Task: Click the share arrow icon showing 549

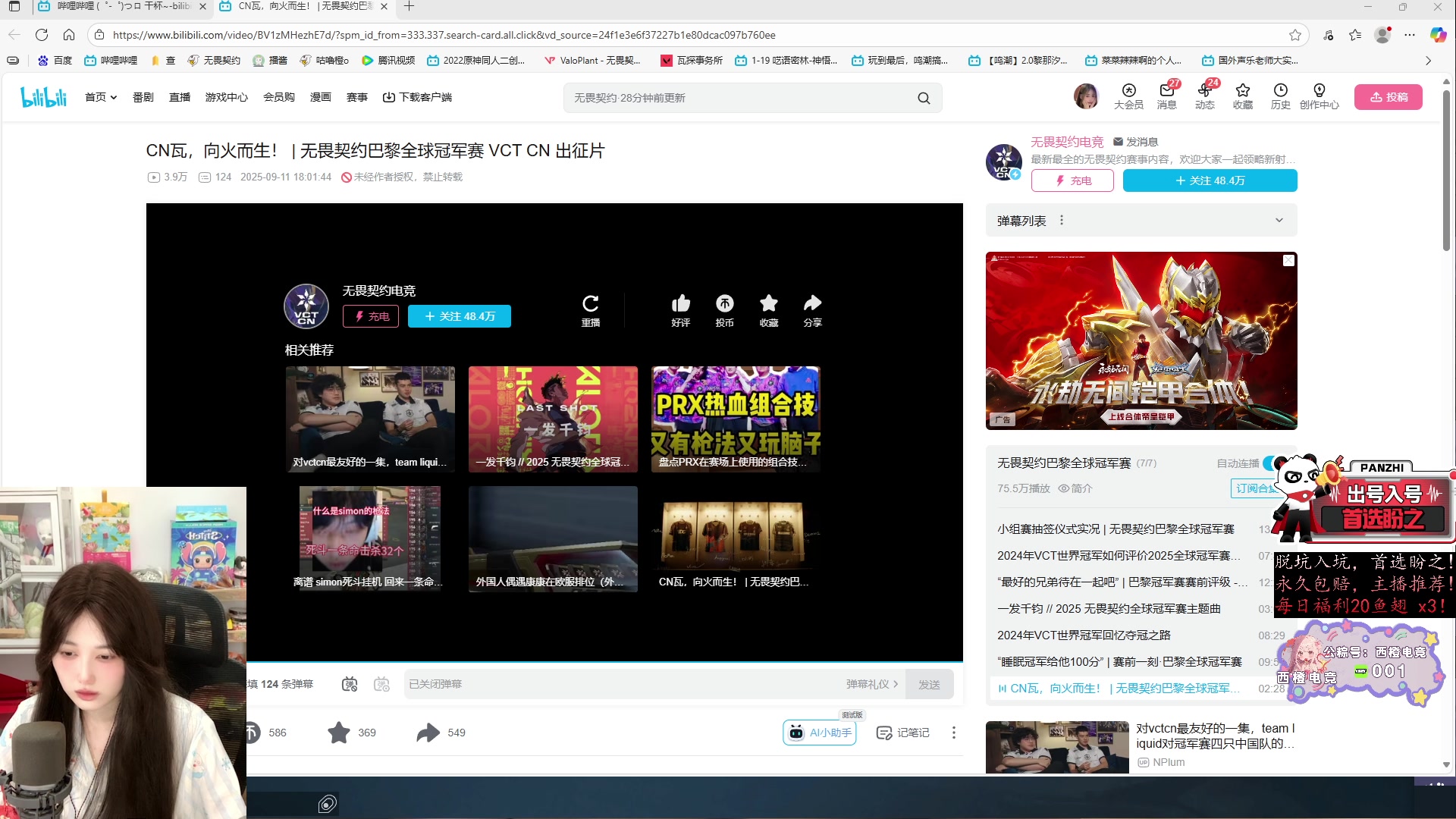Action: click(x=428, y=733)
